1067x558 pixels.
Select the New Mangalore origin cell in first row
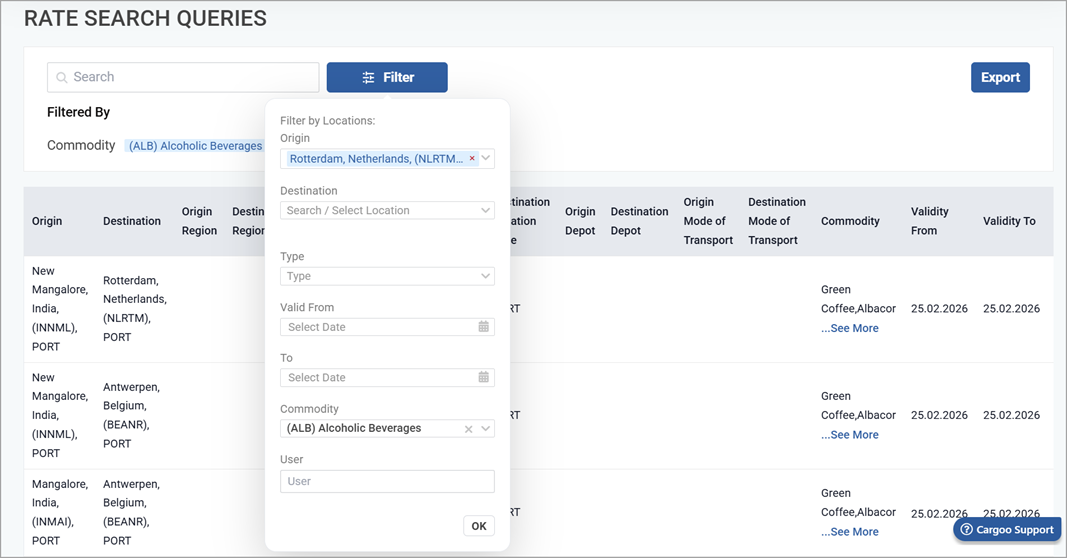coord(60,308)
